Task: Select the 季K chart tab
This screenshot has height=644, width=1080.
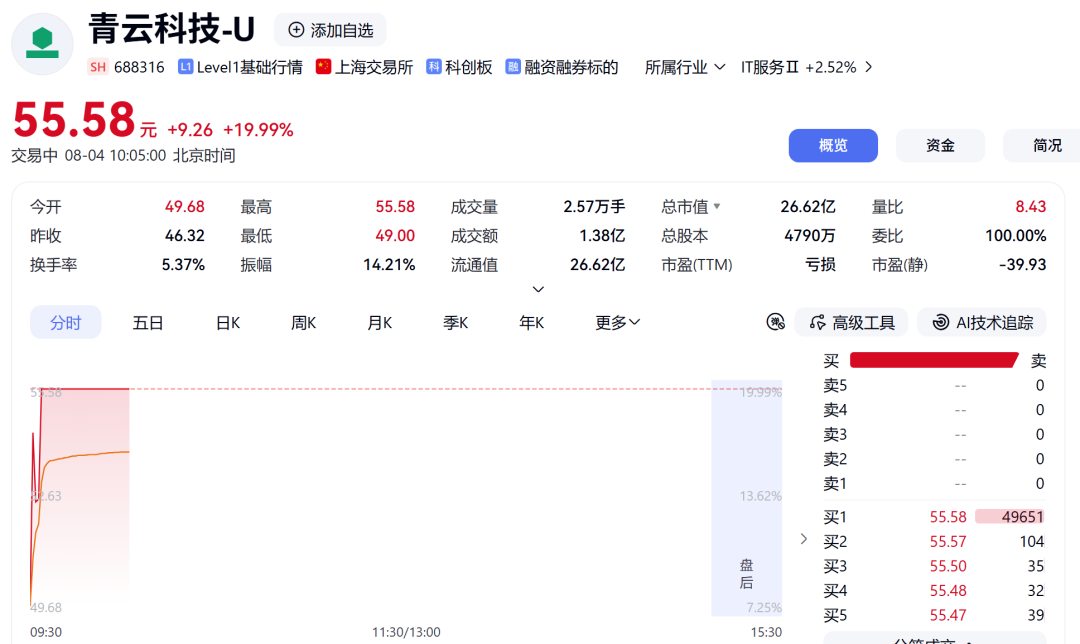Action: click(x=455, y=322)
